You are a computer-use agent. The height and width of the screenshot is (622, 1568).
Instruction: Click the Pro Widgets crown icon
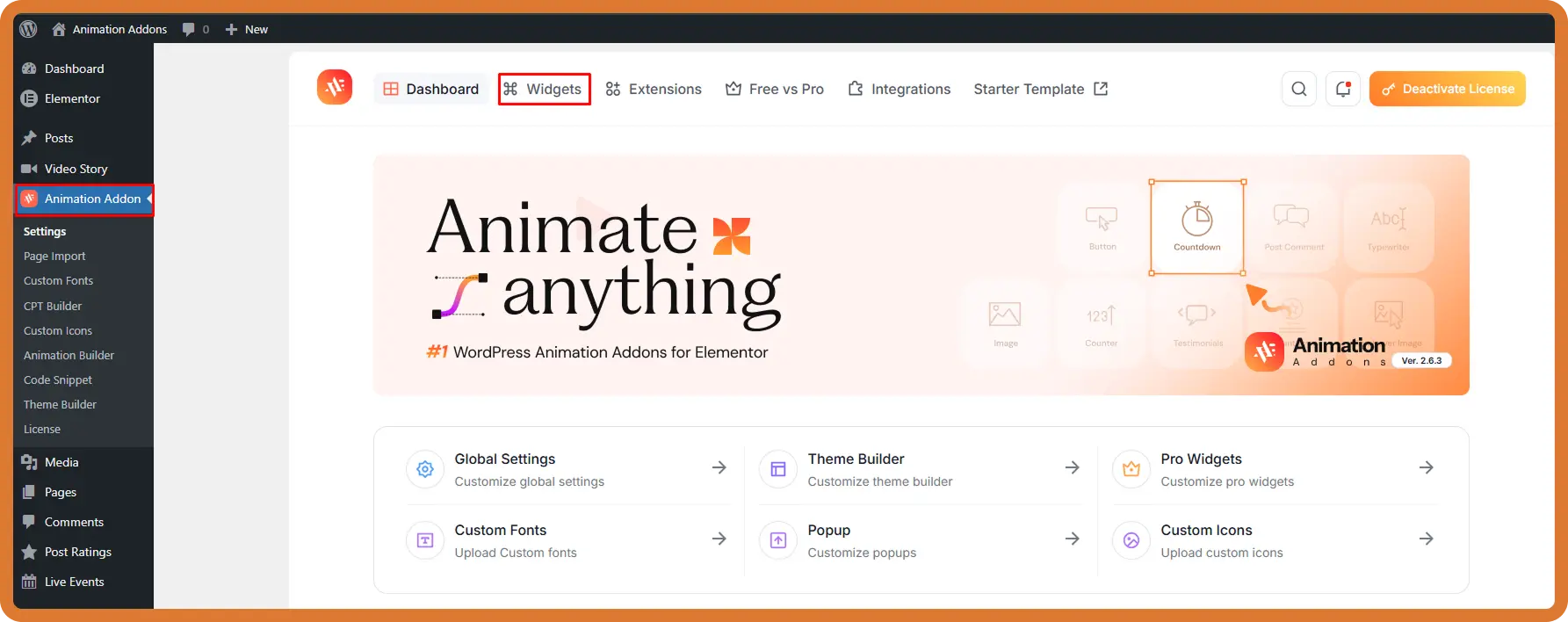(1131, 469)
